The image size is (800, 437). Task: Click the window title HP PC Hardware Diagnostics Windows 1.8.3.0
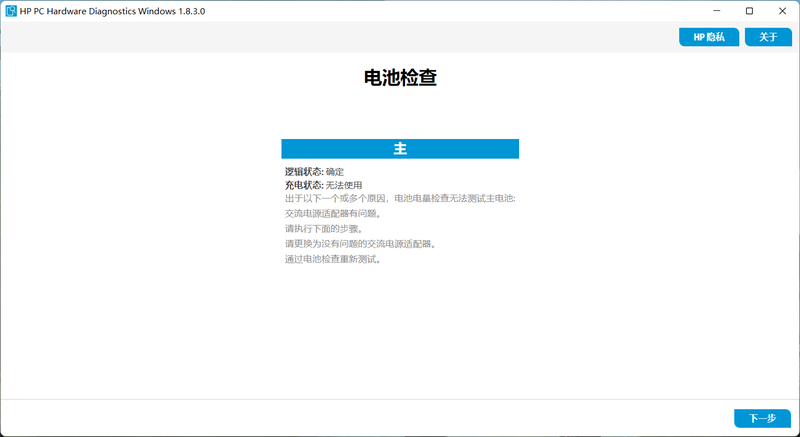pos(112,11)
